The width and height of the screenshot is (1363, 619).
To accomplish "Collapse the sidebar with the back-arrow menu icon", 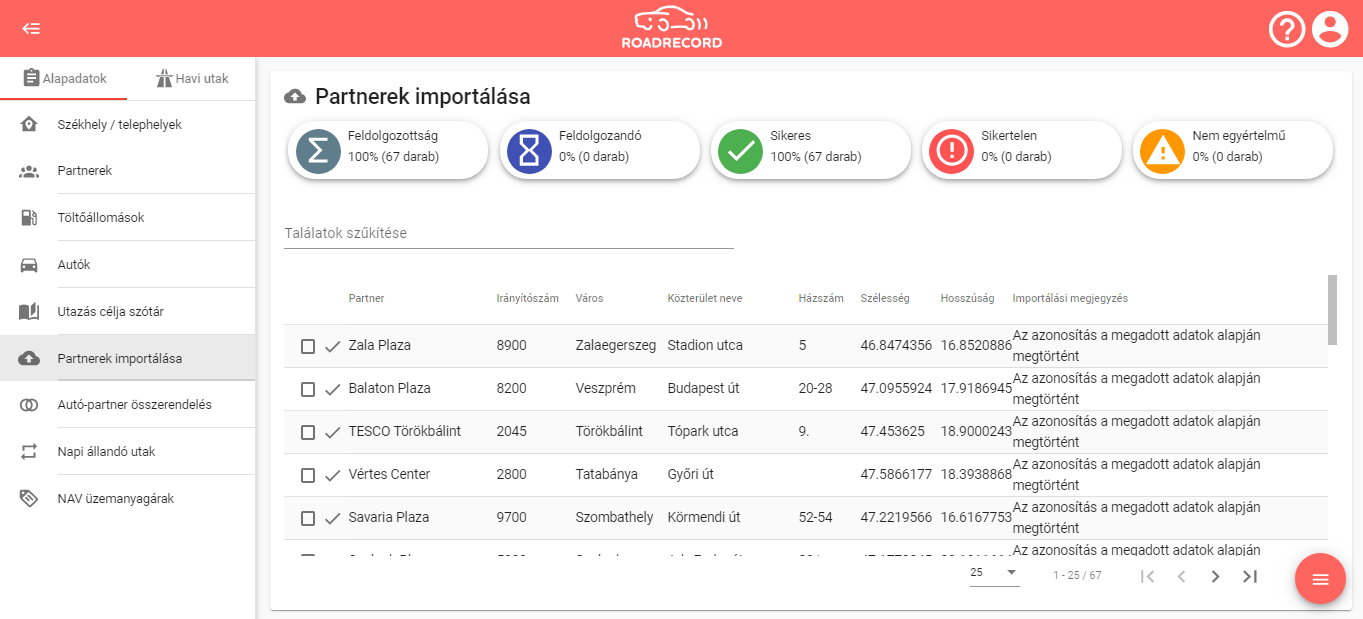I will pos(31,28).
